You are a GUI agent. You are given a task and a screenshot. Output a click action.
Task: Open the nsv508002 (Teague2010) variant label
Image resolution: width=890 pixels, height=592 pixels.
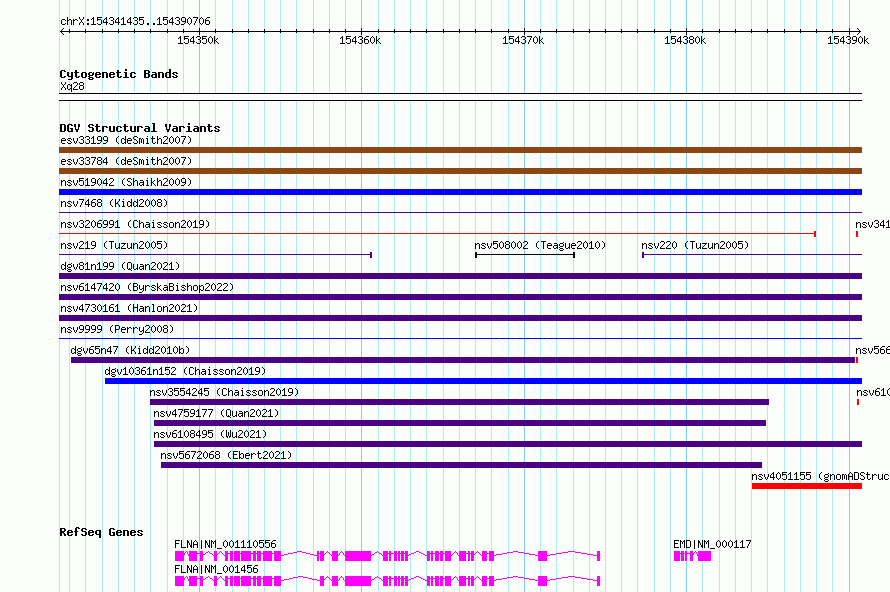[x=540, y=245]
